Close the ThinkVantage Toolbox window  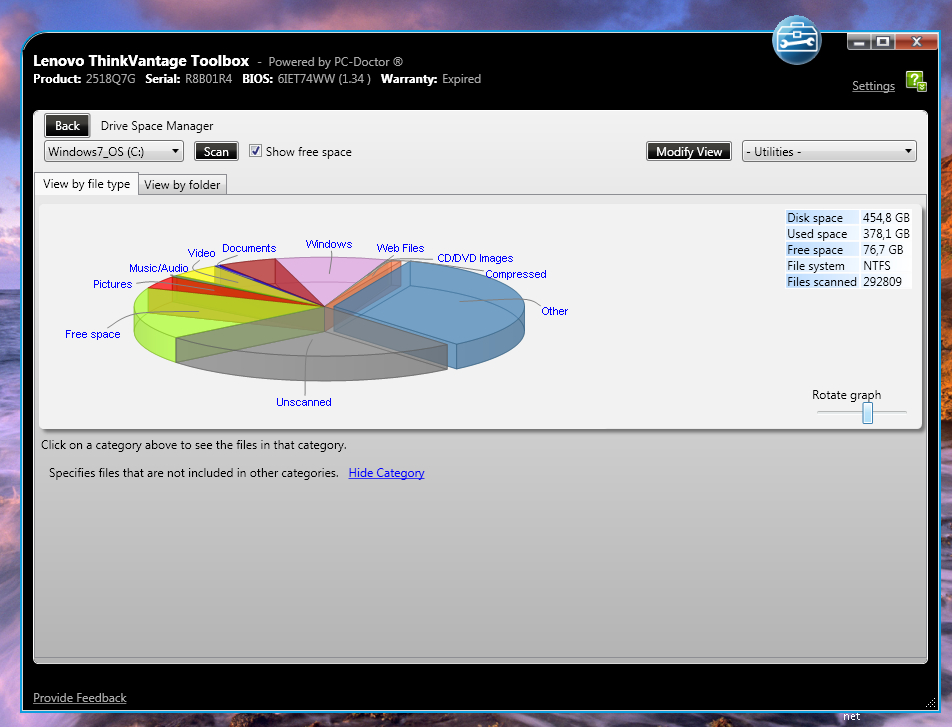tap(917, 42)
